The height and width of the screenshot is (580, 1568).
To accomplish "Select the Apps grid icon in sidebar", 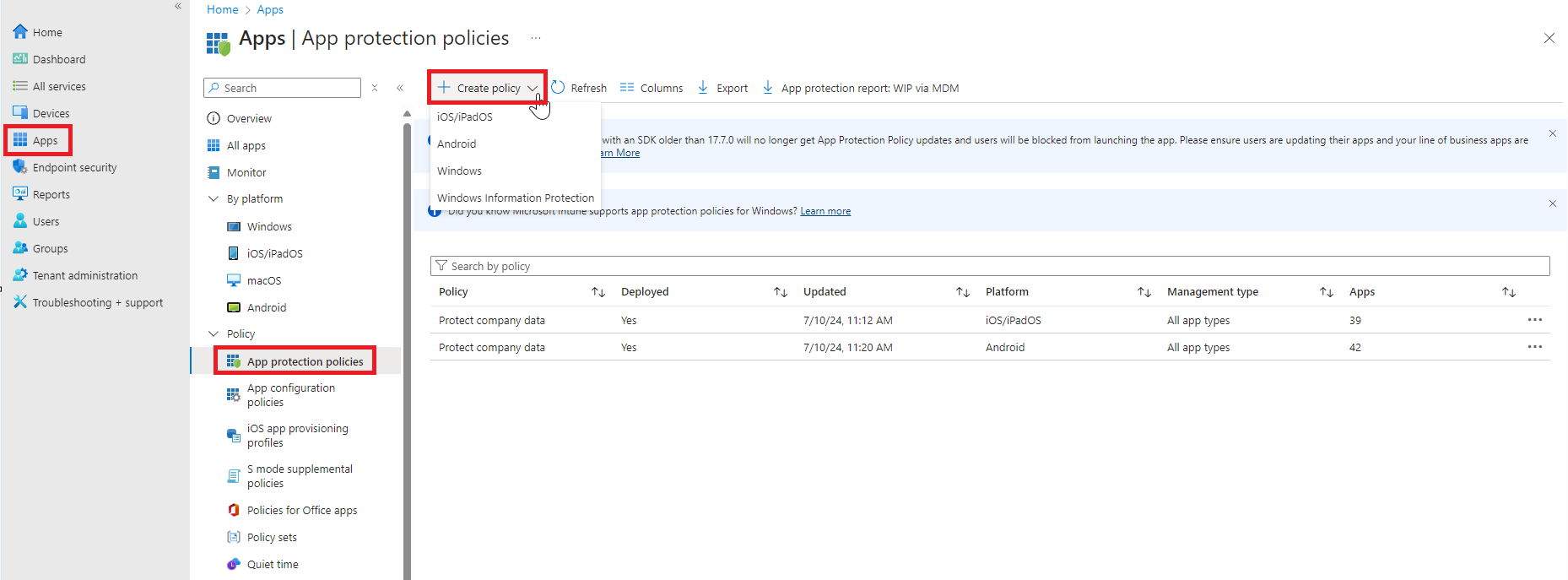I will click(20, 140).
